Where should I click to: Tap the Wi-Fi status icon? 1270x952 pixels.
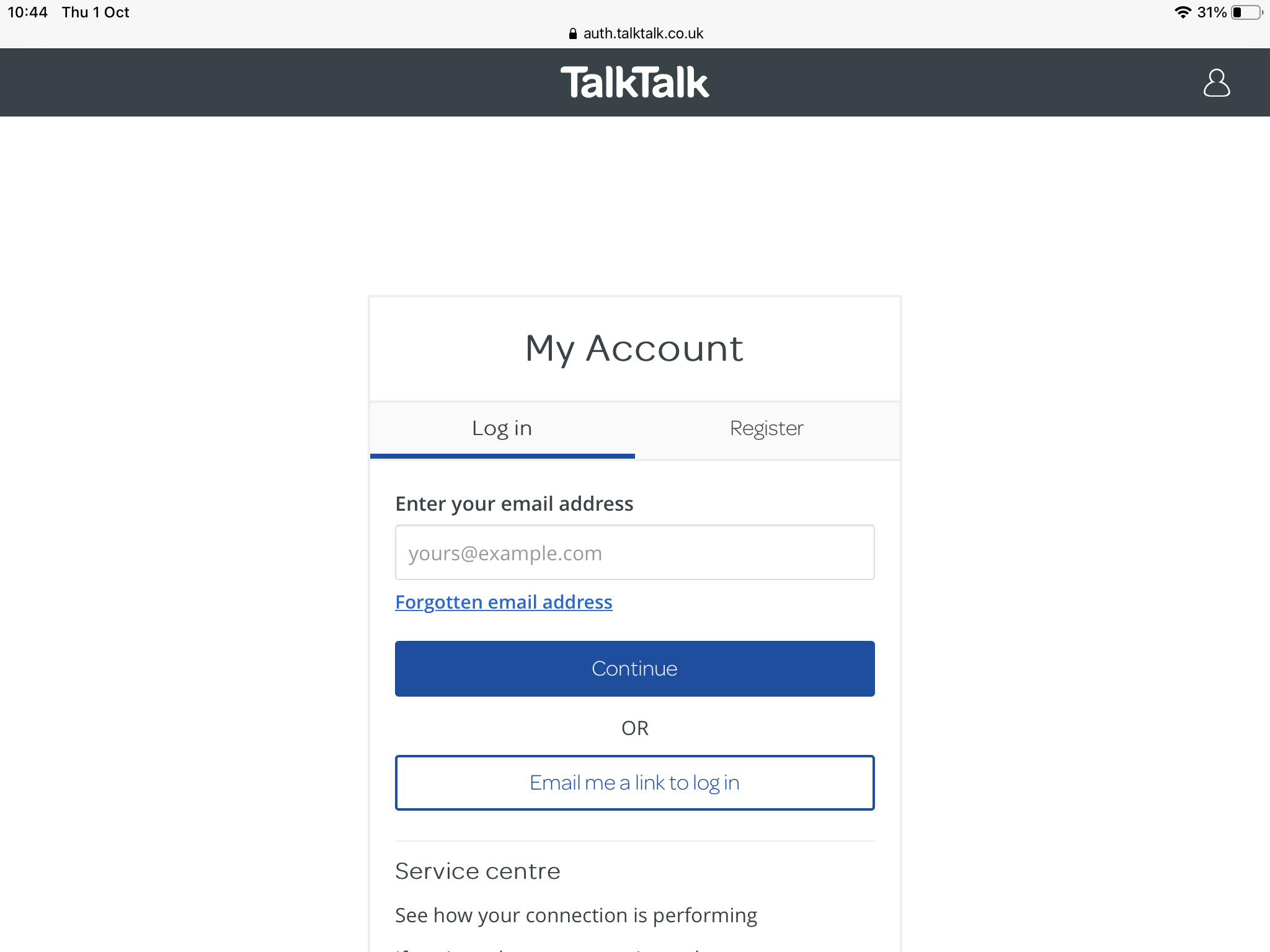(1183, 12)
